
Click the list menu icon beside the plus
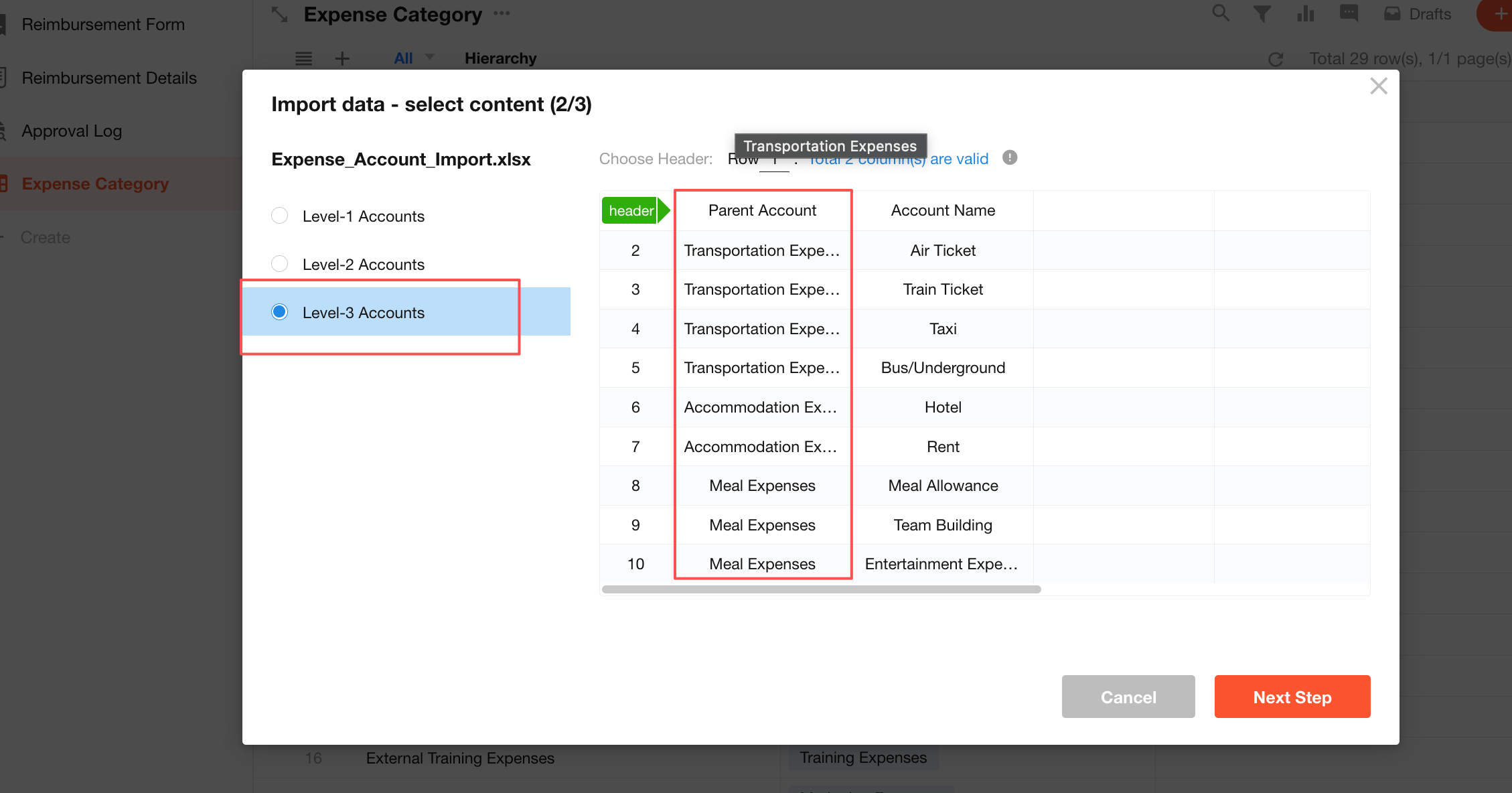point(303,59)
